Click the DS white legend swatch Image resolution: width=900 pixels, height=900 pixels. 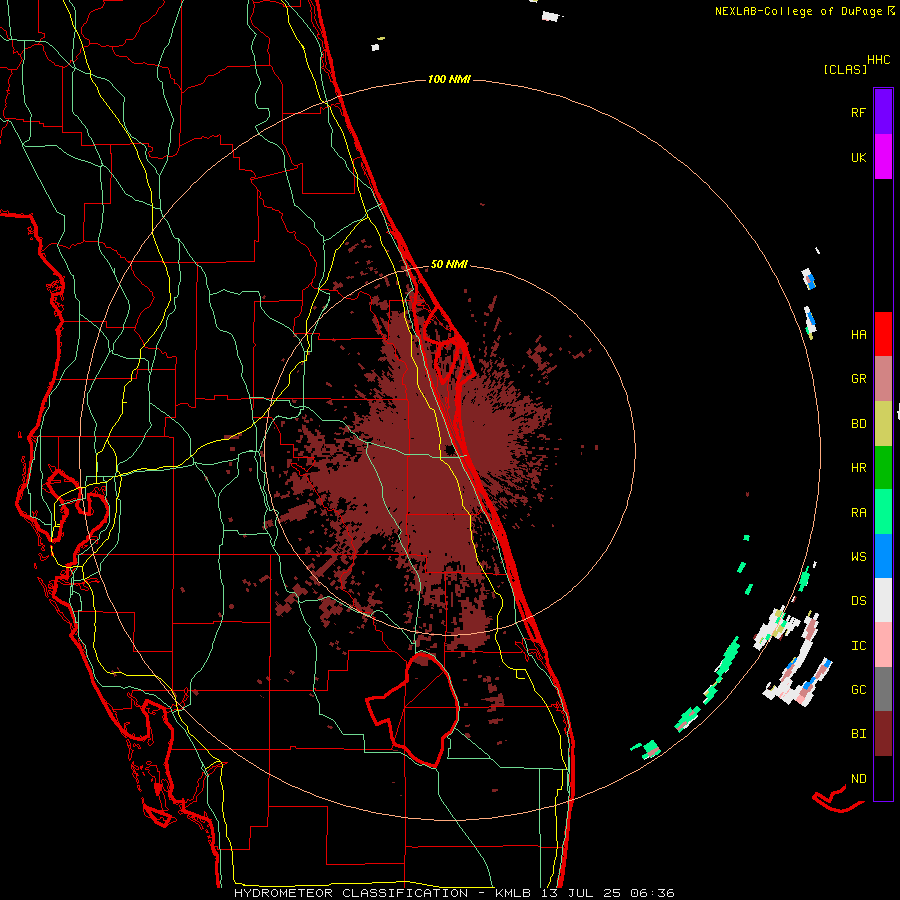click(x=883, y=600)
